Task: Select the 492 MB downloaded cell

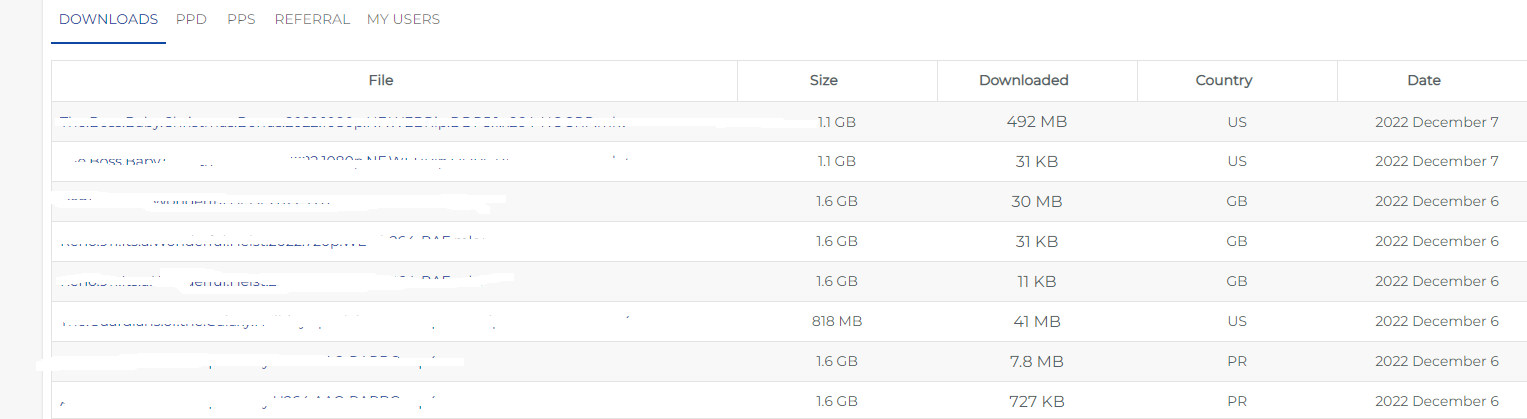Action: pyautogui.click(x=1037, y=122)
